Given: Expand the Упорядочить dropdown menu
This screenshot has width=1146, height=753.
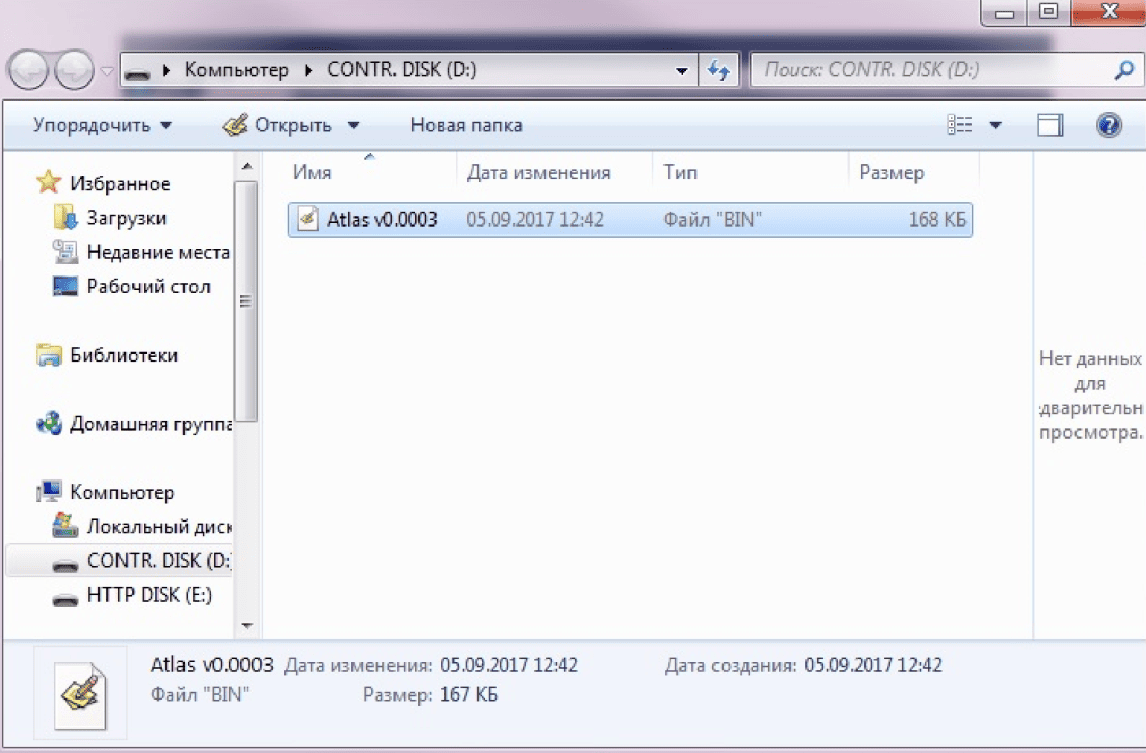Looking at the screenshot, I should 102,125.
